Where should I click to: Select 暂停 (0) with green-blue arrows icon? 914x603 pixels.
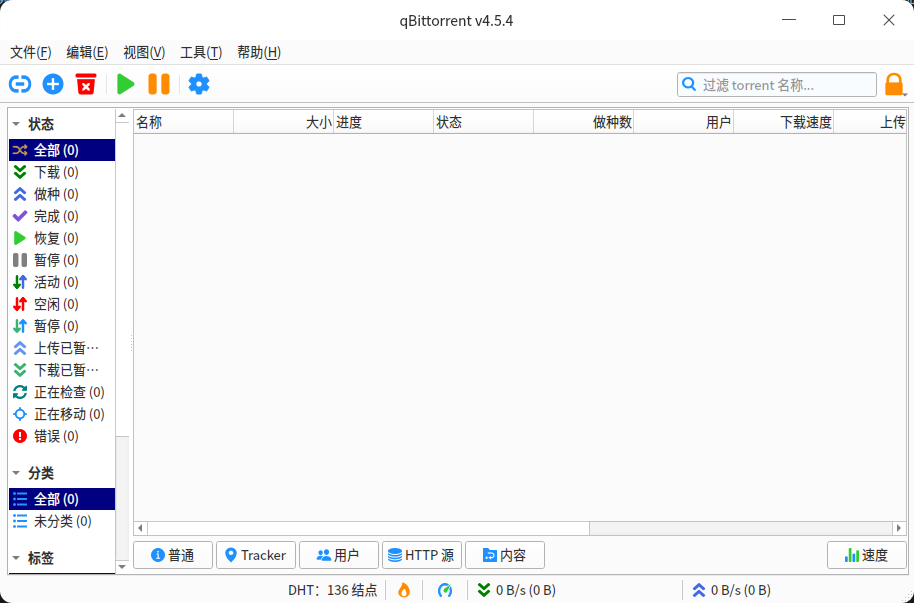[62, 326]
